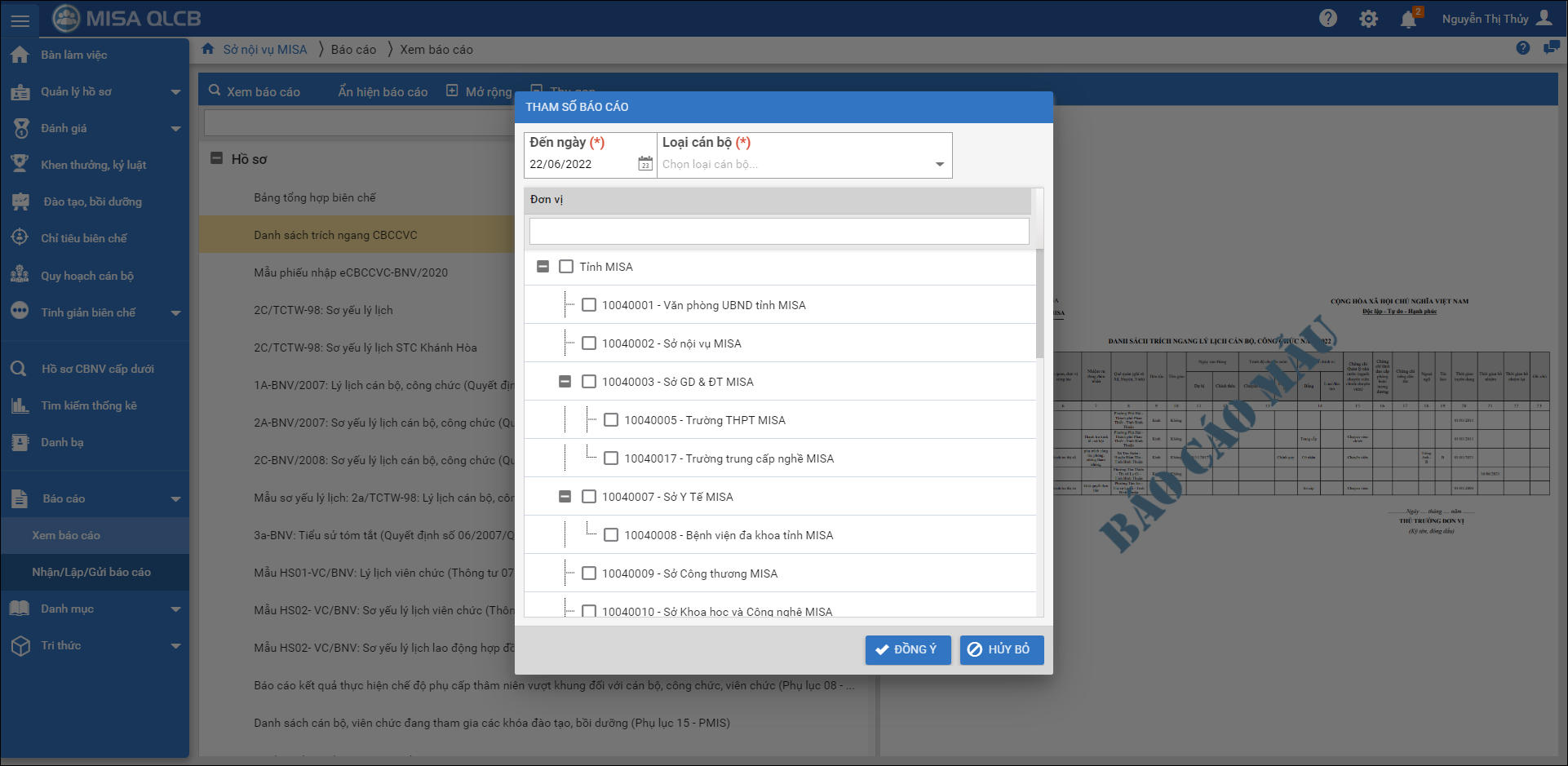
Task: Collapse the Sở Y Tế MISA node
Action: pos(565,497)
